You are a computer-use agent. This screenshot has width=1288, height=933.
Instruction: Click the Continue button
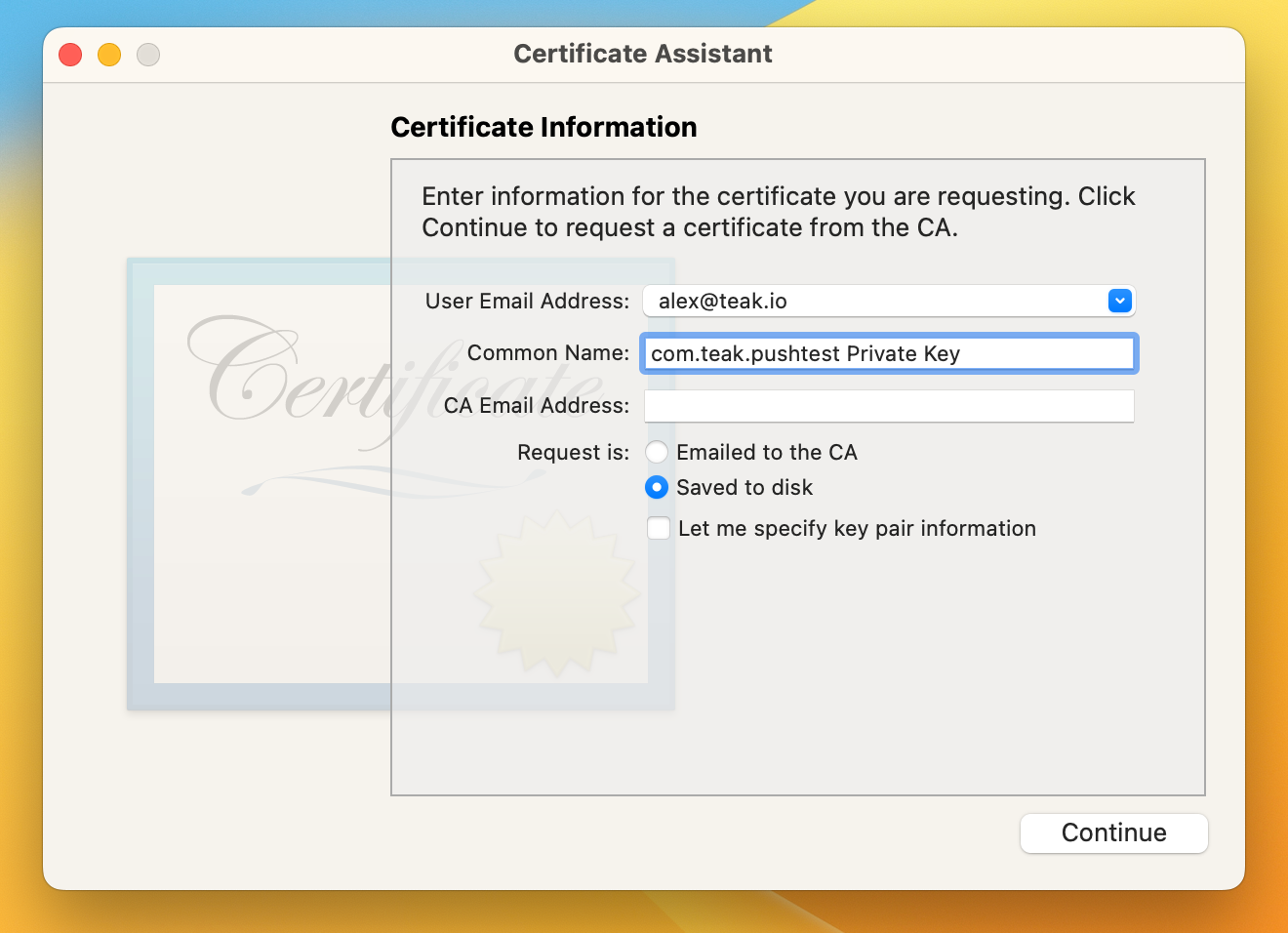pos(1113,832)
